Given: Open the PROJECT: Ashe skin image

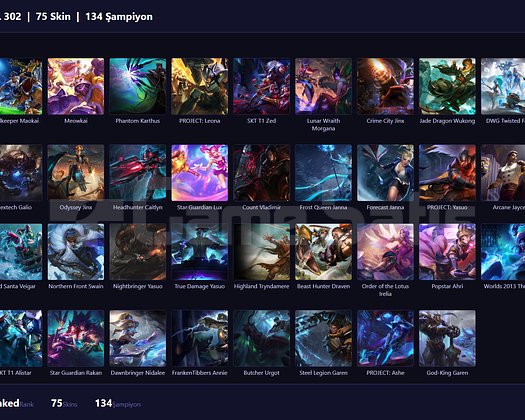Looking at the screenshot, I should tap(385, 338).
